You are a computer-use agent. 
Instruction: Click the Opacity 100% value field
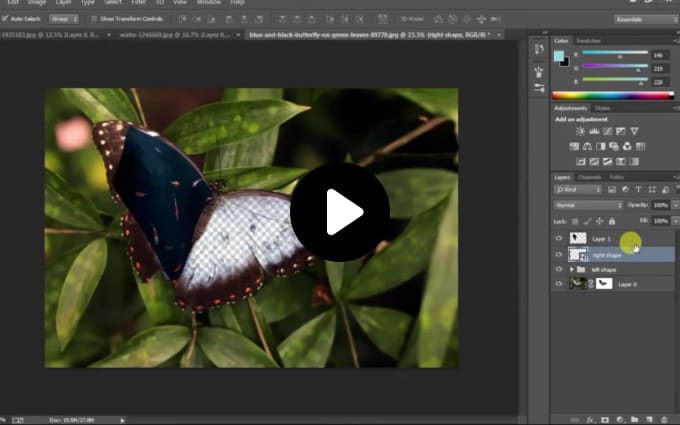click(660, 205)
